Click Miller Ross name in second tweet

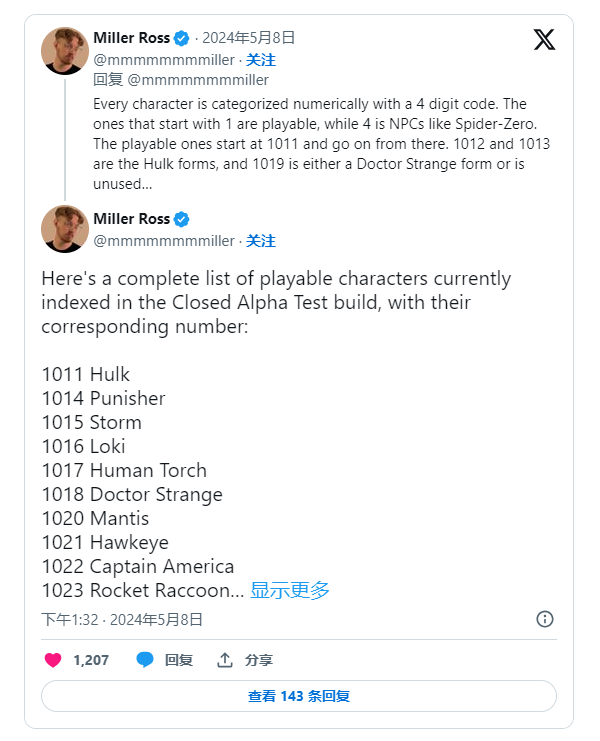(x=132, y=219)
